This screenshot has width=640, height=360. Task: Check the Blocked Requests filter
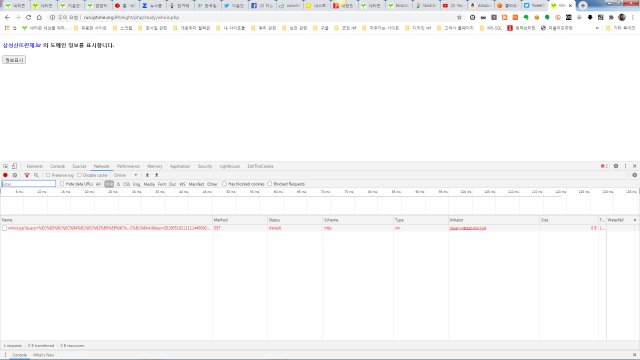click(270, 184)
